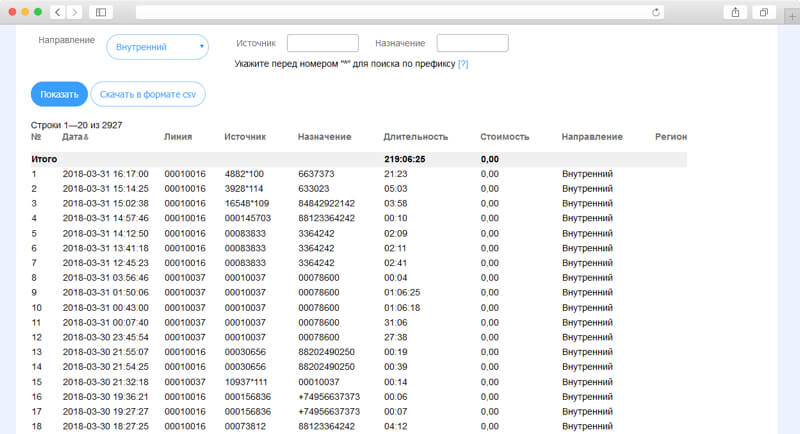The width and height of the screenshot is (800, 434).
Task: Click duration 01:06:18
Action: tap(402, 308)
